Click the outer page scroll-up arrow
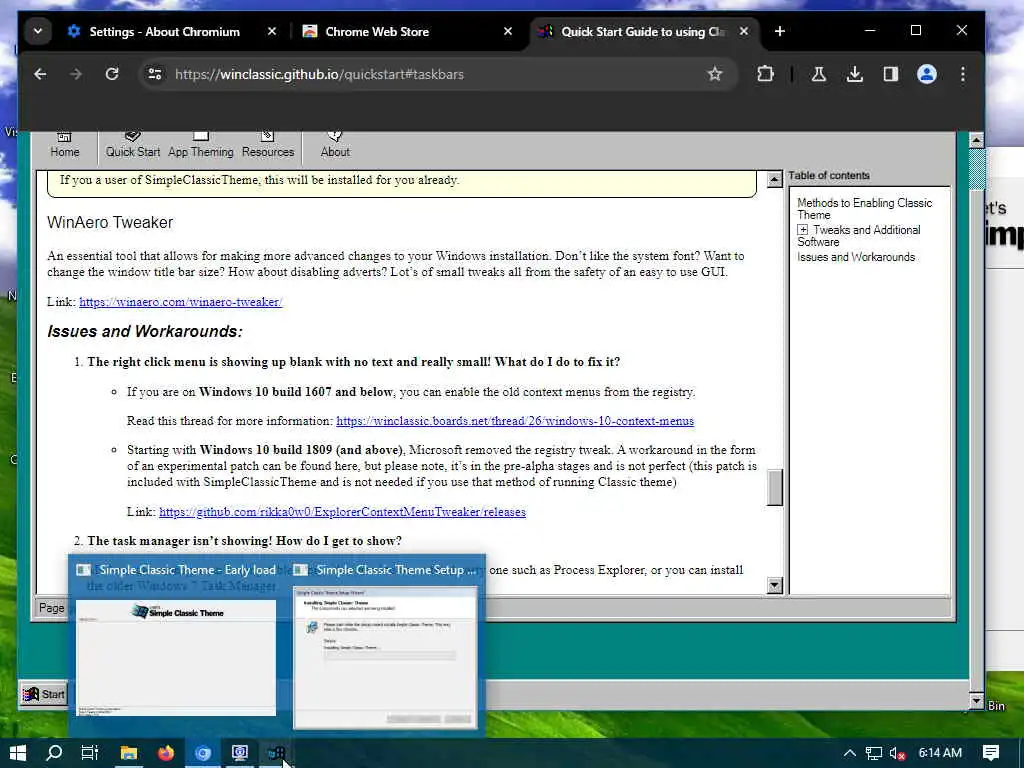Screen dimensions: 1024x768 click(x=976, y=140)
